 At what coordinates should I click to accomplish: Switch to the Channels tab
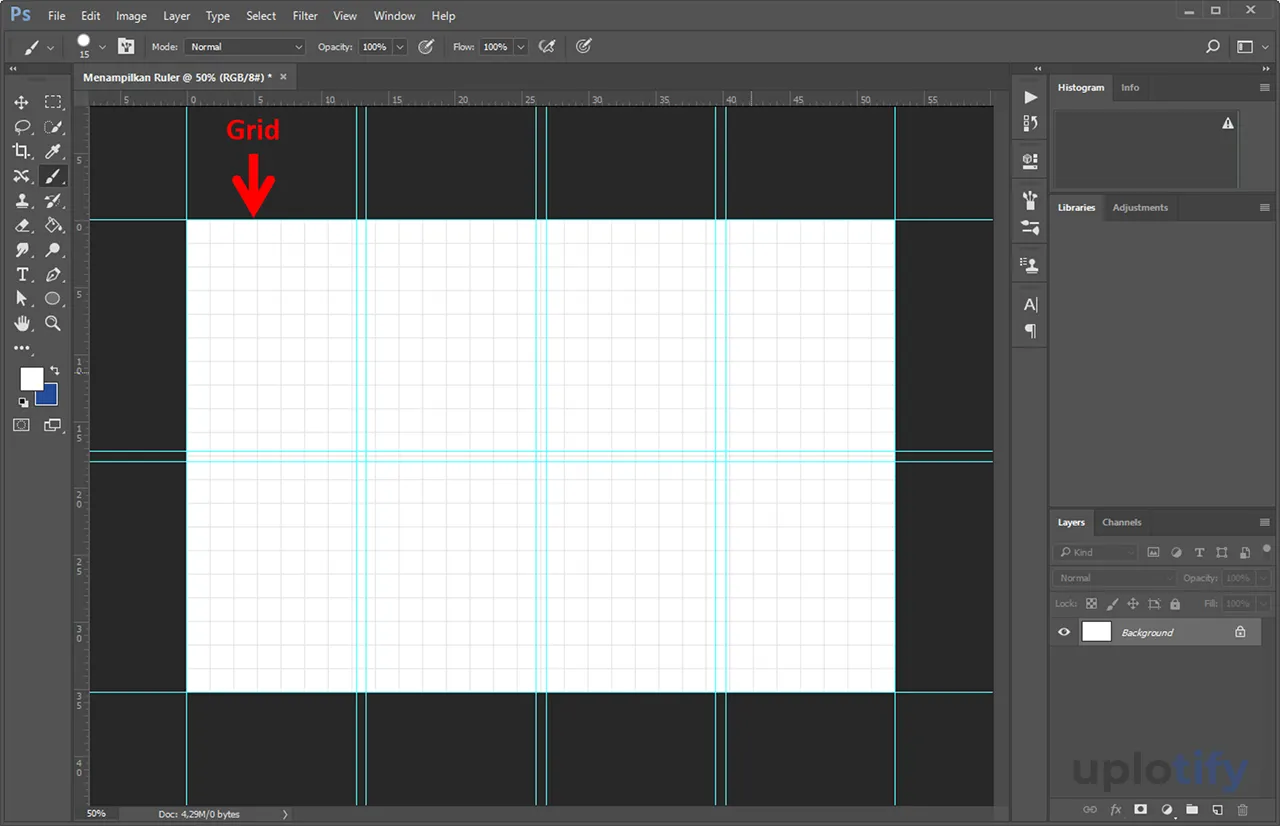click(1122, 522)
